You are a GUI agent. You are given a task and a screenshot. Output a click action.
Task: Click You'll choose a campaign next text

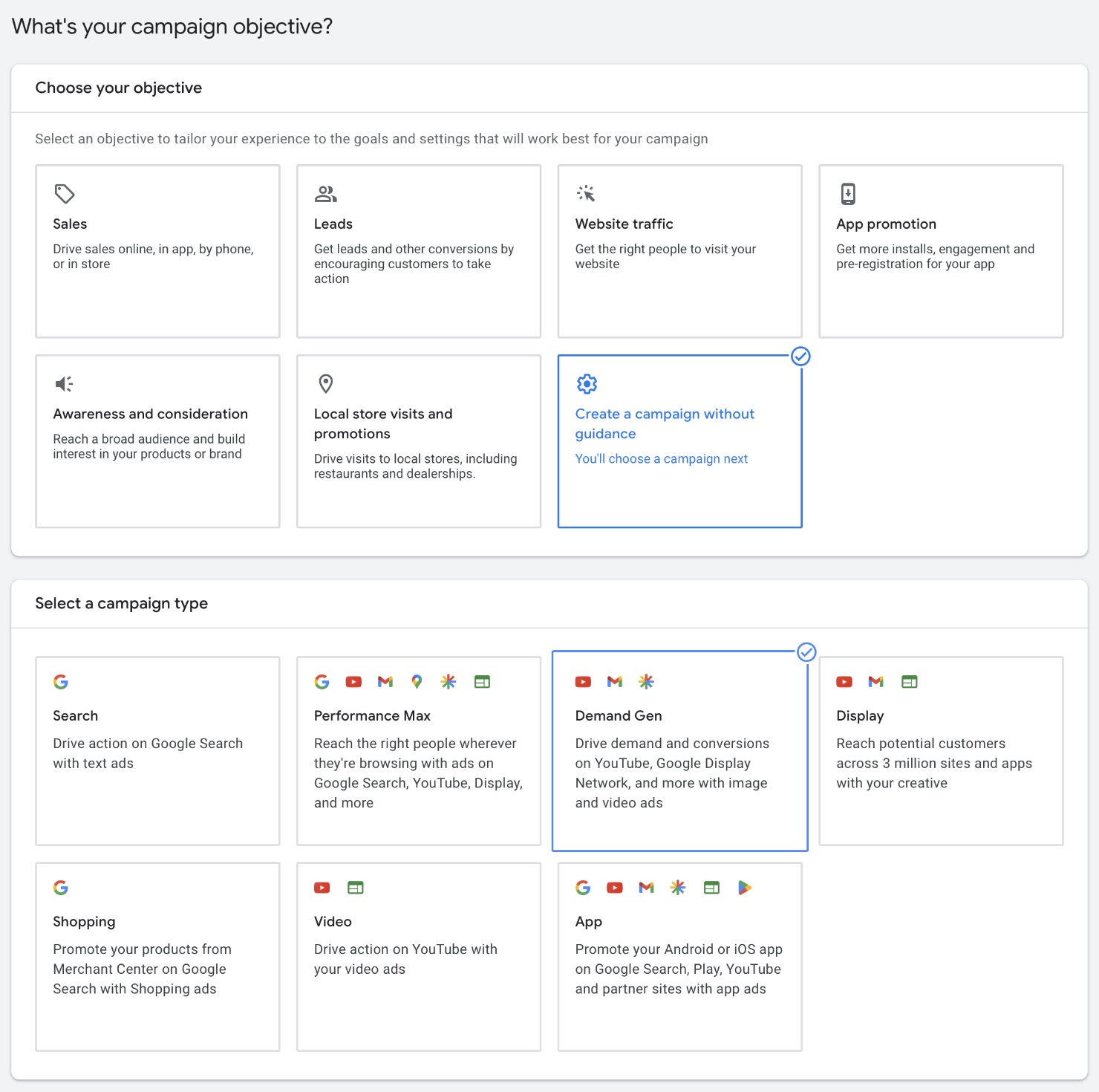click(661, 459)
